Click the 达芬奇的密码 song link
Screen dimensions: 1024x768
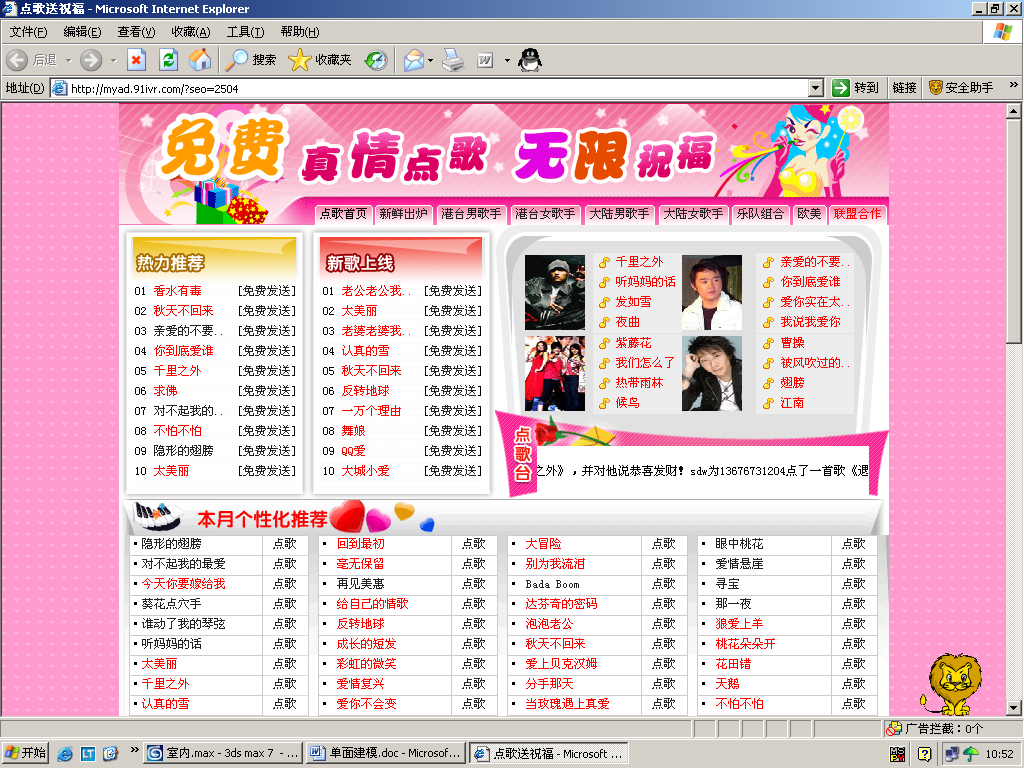(x=561, y=604)
